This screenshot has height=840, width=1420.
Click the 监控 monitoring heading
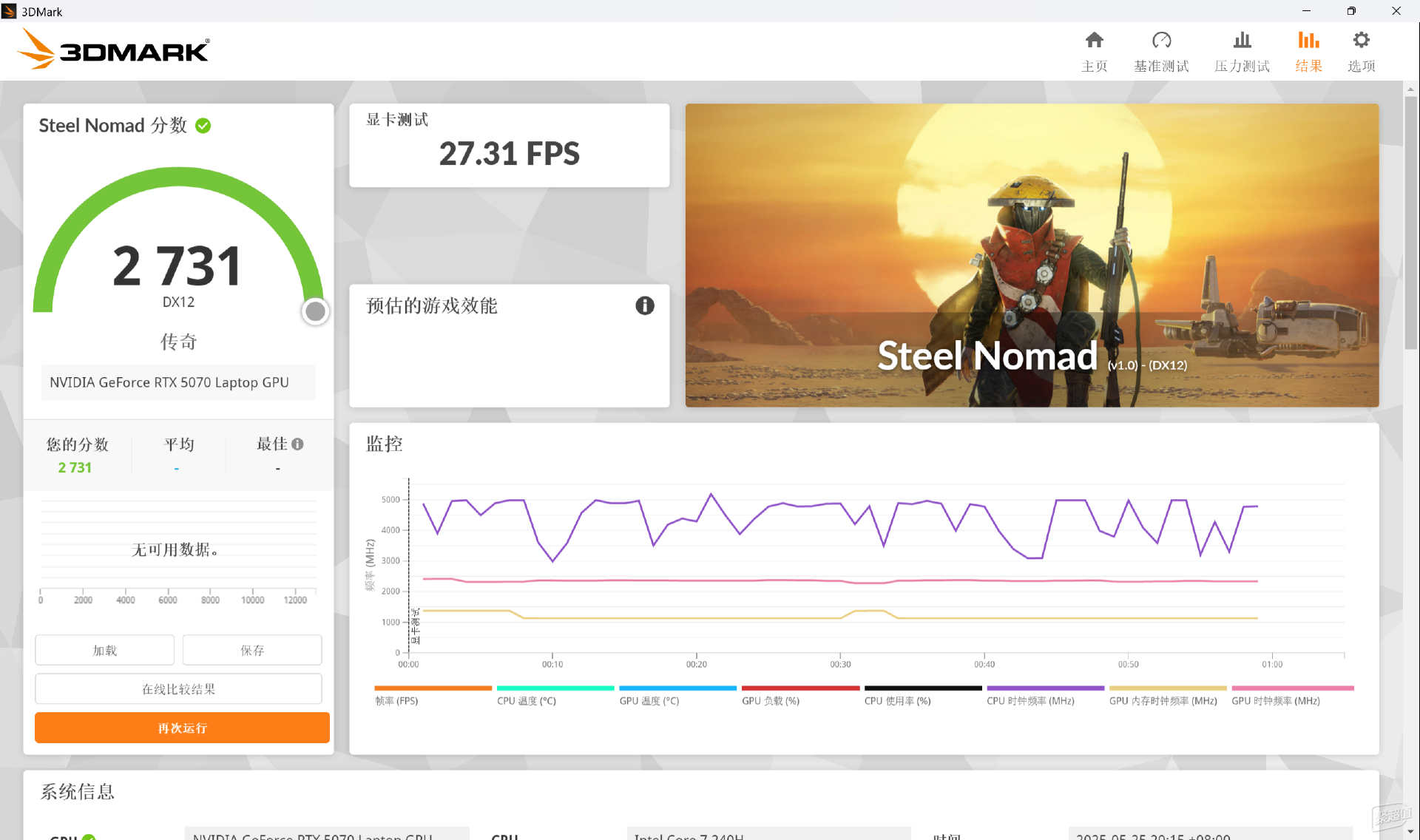click(385, 444)
